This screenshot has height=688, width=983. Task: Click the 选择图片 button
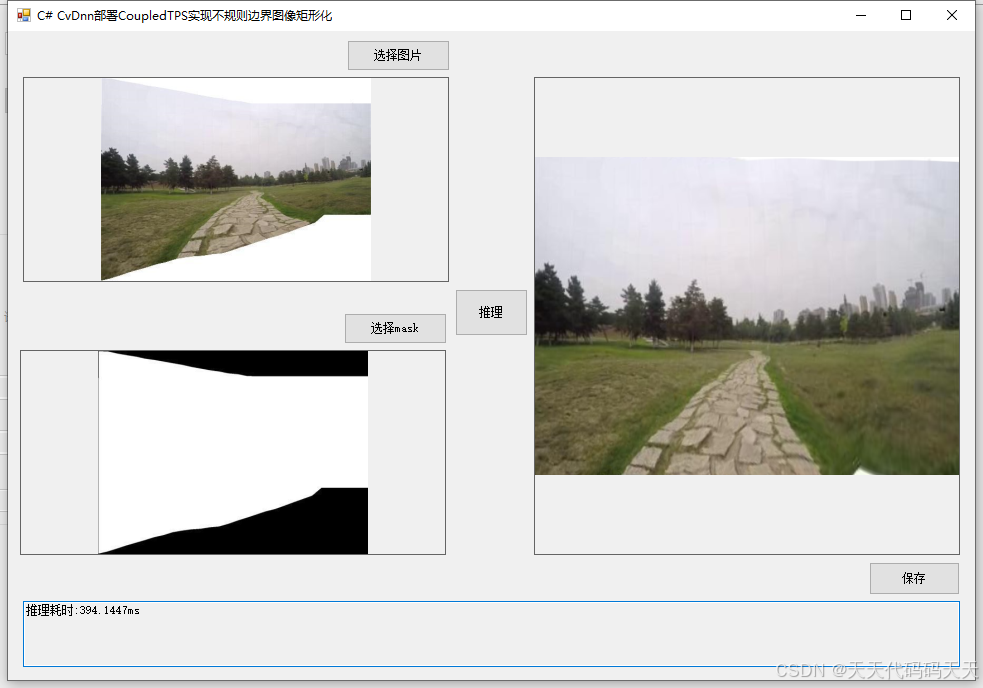pyautogui.click(x=398, y=55)
